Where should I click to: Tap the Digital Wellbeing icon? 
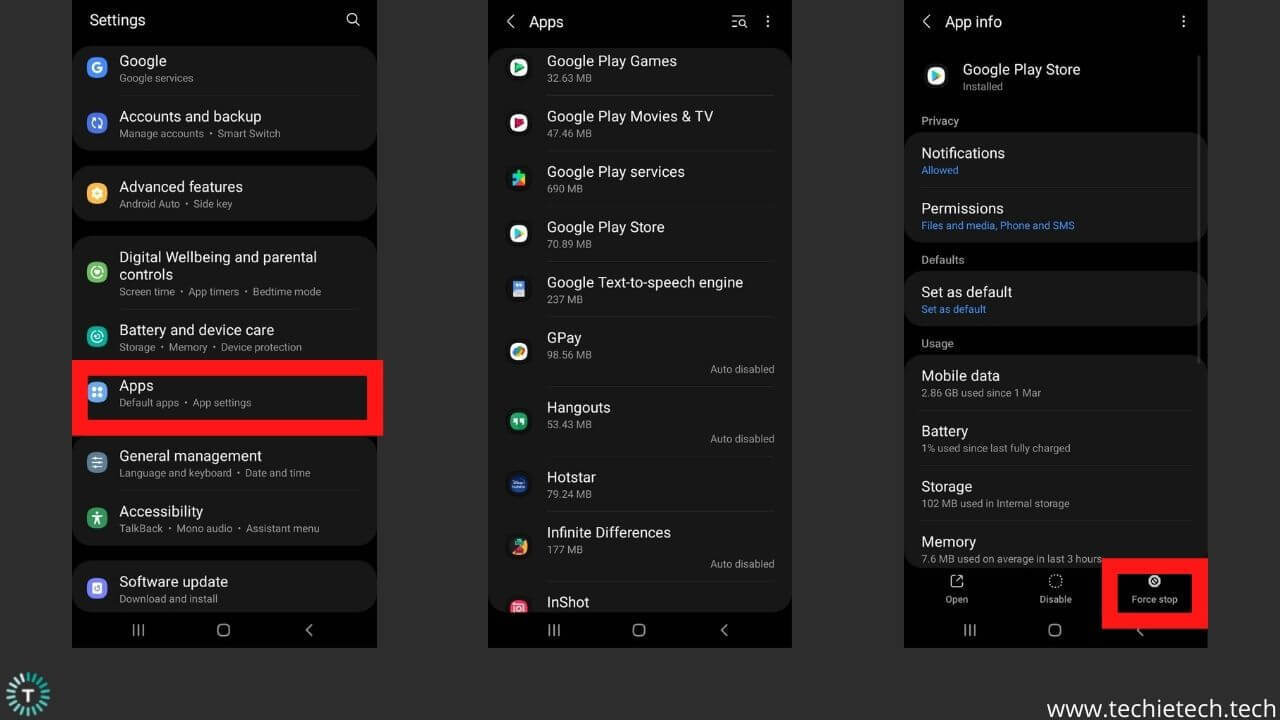pos(97,272)
